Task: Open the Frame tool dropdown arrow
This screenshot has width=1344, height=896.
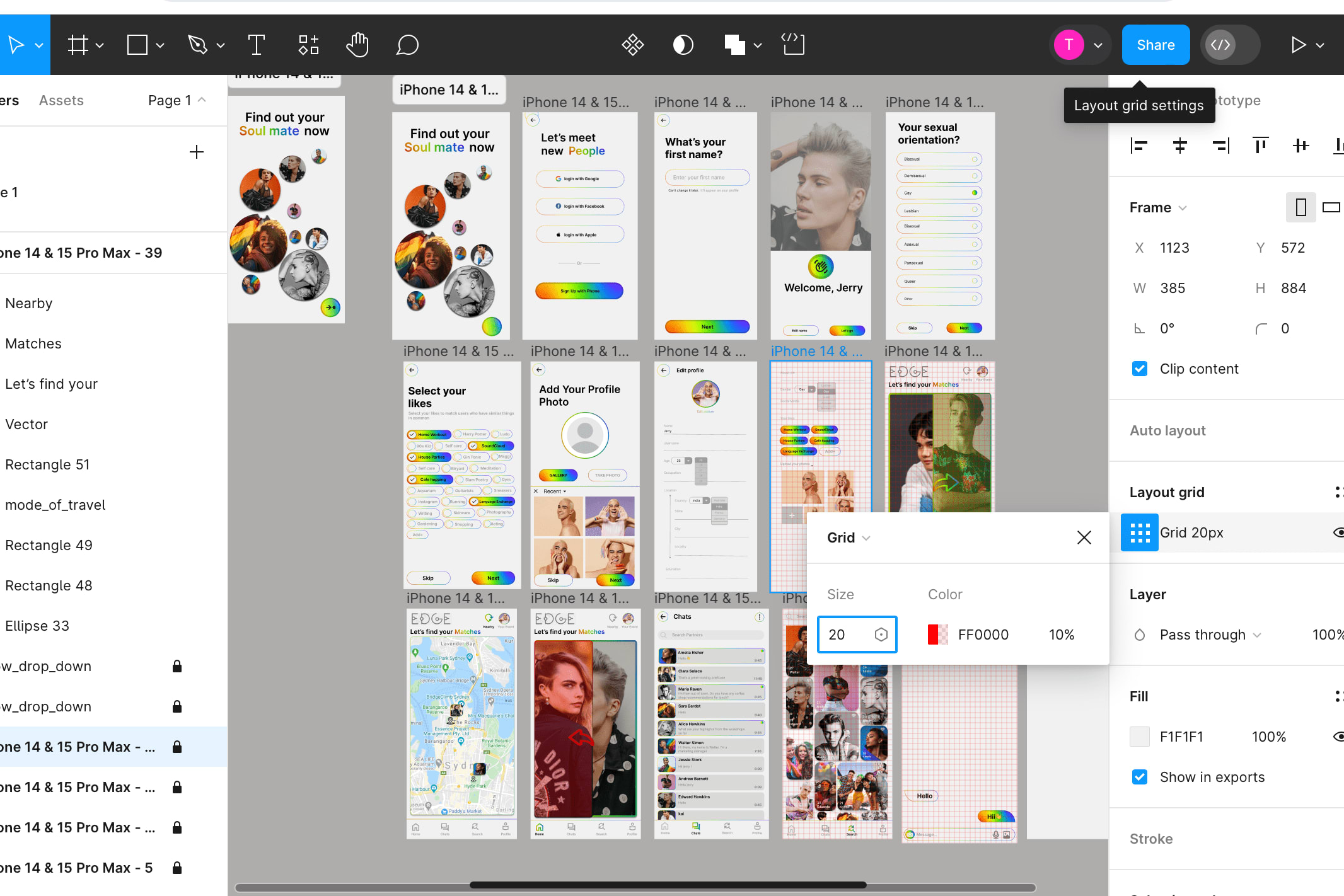Action: 100,45
